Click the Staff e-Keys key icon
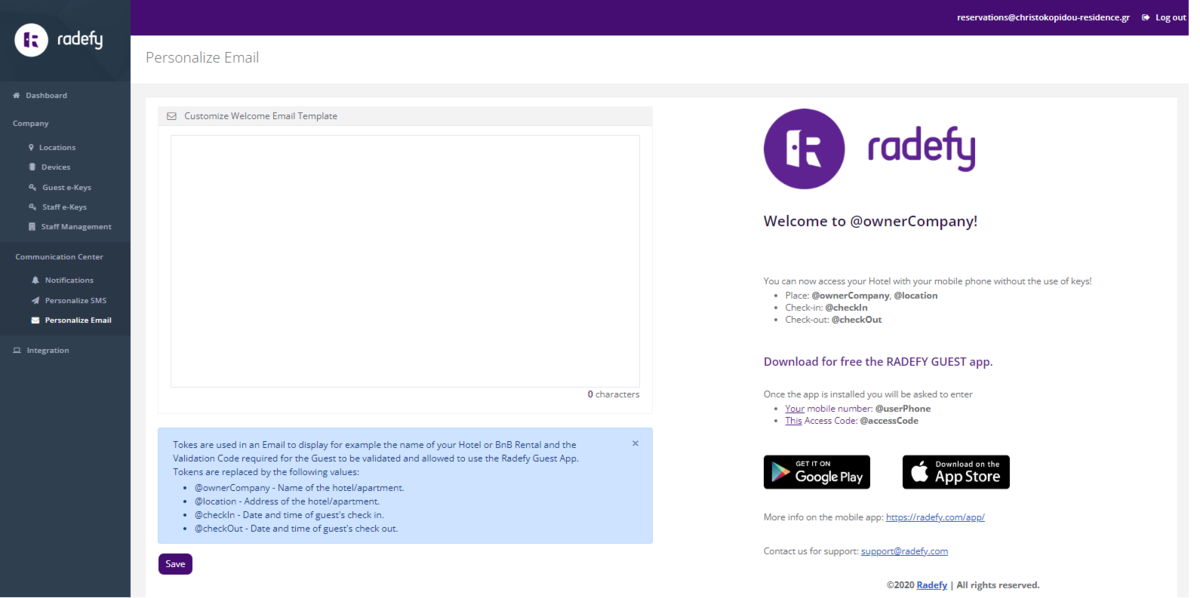The width and height of the screenshot is (1200, 598). [33, 207]
